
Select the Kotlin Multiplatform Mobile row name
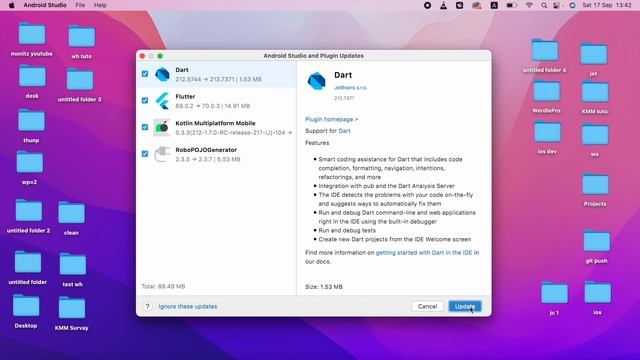click(x=216, y=123)
